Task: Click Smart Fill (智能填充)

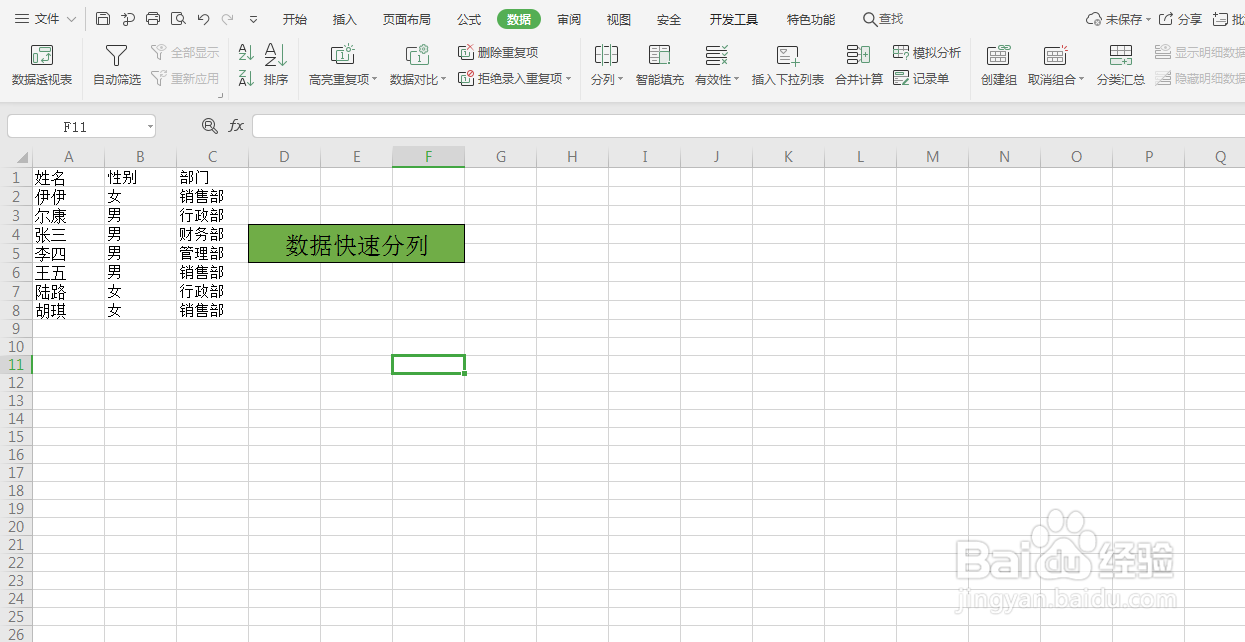Action: tap(660, 66)
